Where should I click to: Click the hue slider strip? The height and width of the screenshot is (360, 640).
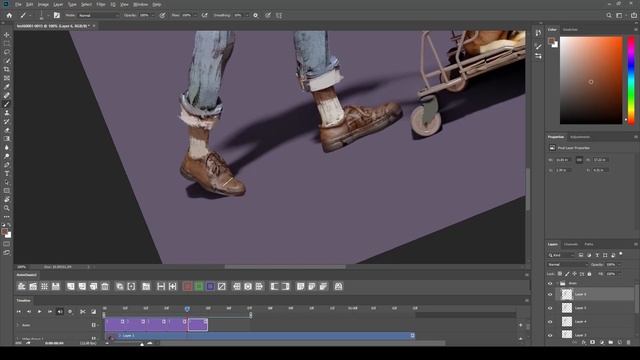[x=631, y=80]
